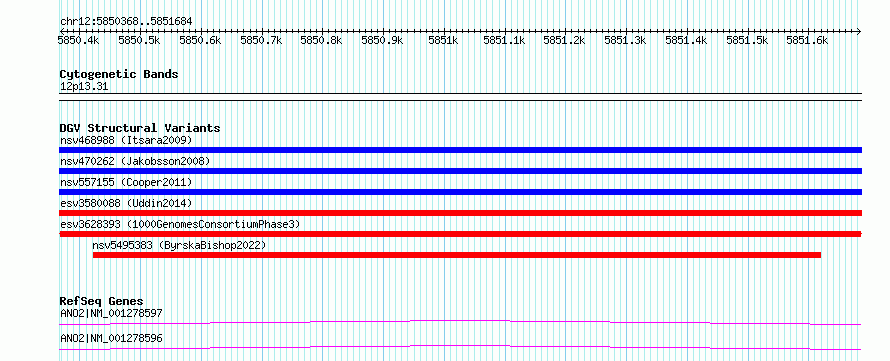Click the 5850.8k ruler tick label
The width and height of the screenshot is (890, 361).
[321, 40]
